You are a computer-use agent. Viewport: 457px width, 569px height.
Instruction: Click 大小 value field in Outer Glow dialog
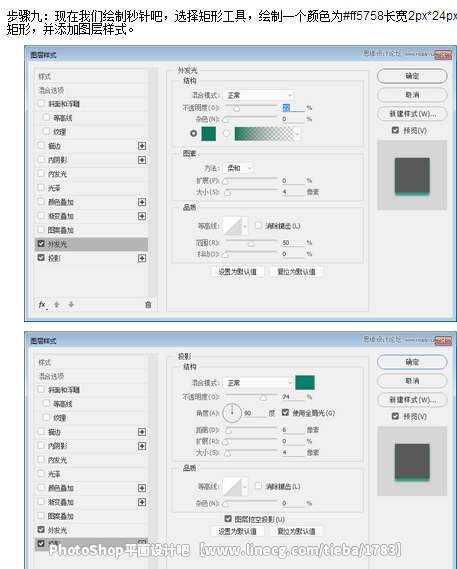coord(293,192)
